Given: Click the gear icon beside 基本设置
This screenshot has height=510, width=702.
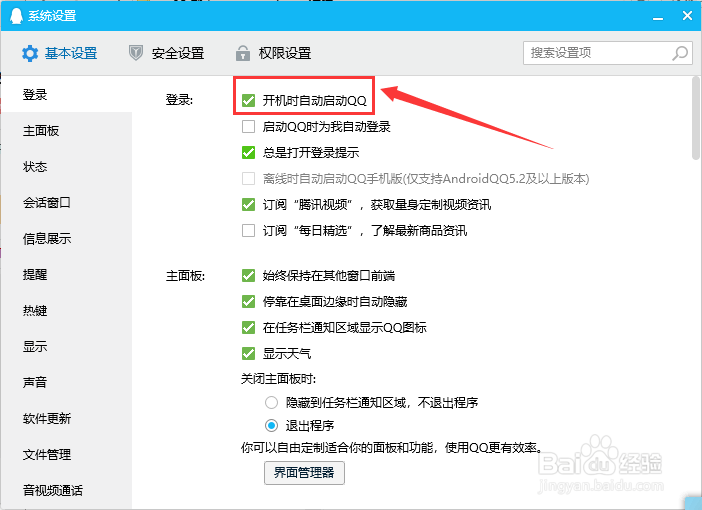Looking at the screenshot, I should [30, 53].
